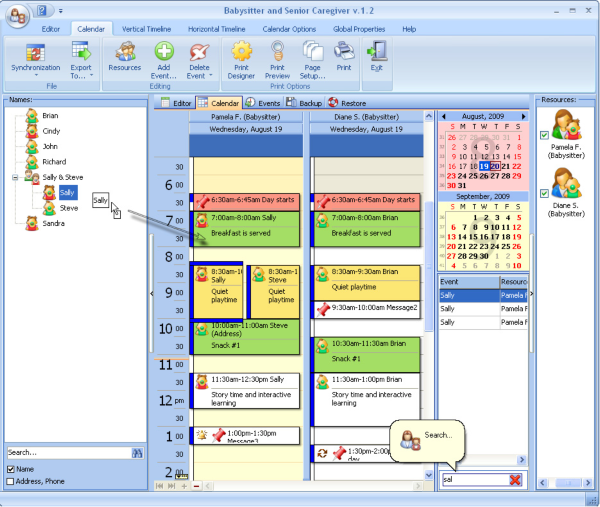Select Sandra in the Names tree
The width and height of the screenshot is (600, 507).
point(53,223)
